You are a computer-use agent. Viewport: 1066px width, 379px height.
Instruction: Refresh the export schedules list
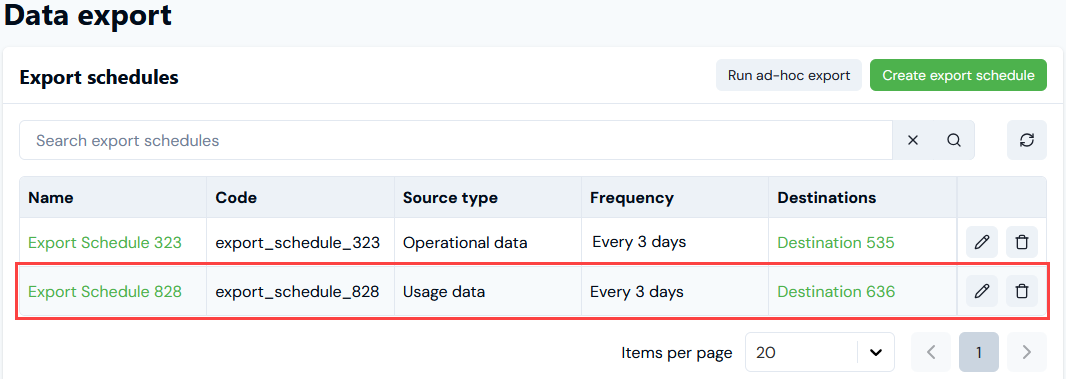coord(1027,140)
